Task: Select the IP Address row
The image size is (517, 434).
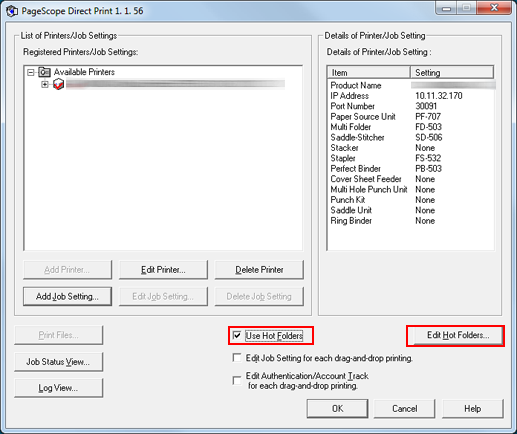Action: pos(411,96)
